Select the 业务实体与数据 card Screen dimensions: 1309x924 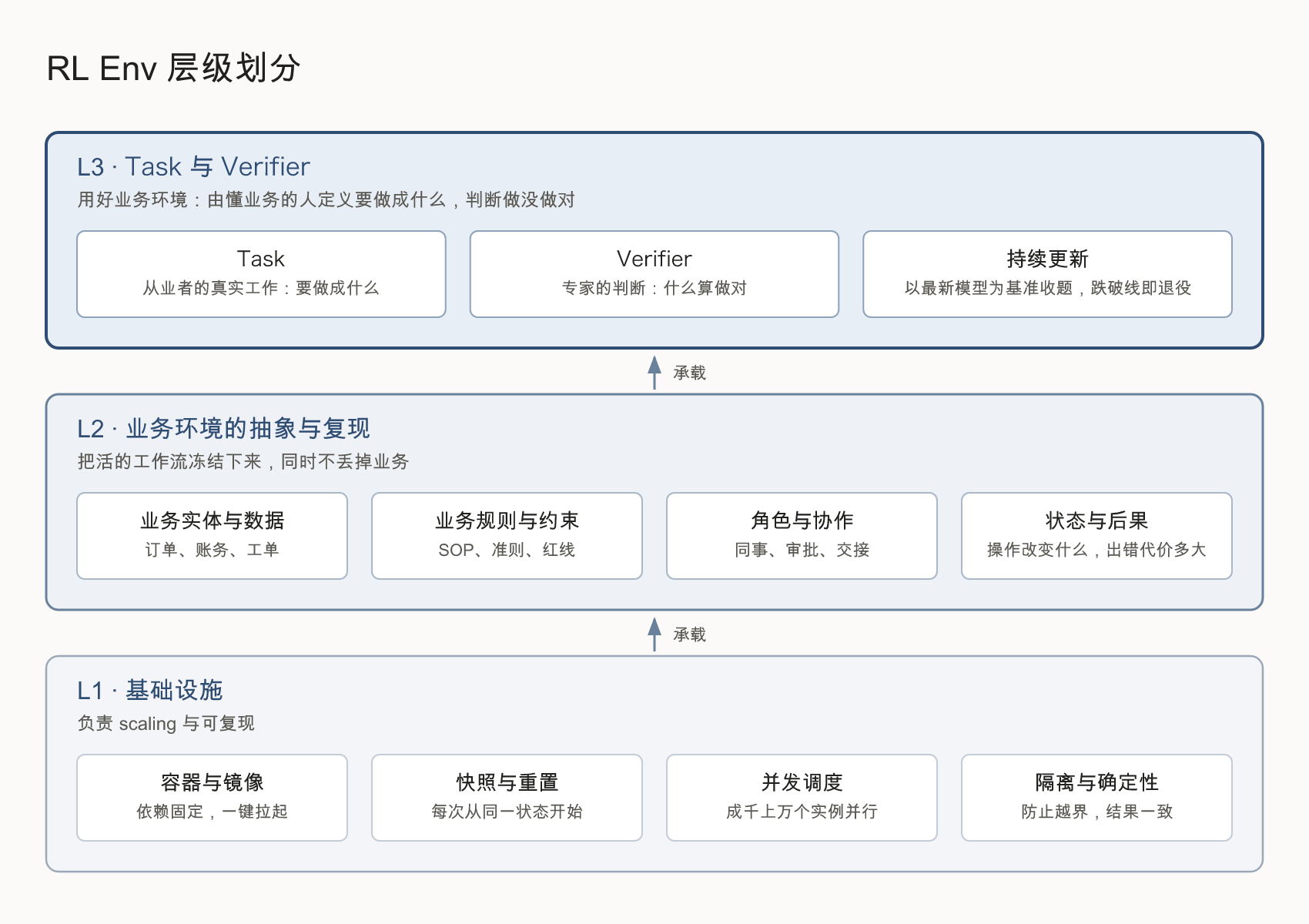pos(212,536)
